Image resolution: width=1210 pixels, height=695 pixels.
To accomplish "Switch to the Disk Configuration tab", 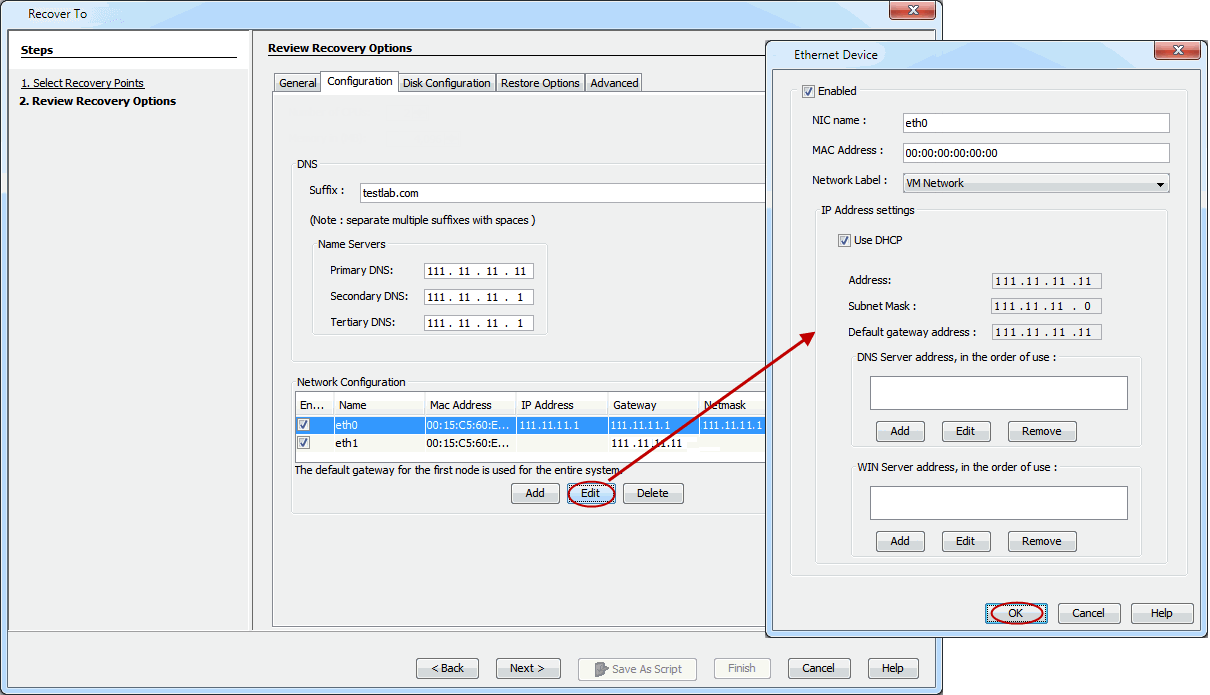I will pyautogui.click(x=446, y=83).
